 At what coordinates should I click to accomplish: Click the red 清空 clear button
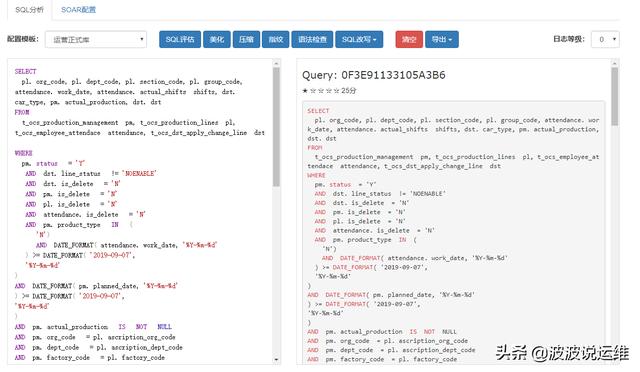pyautogui.click(x=409, y=39)
